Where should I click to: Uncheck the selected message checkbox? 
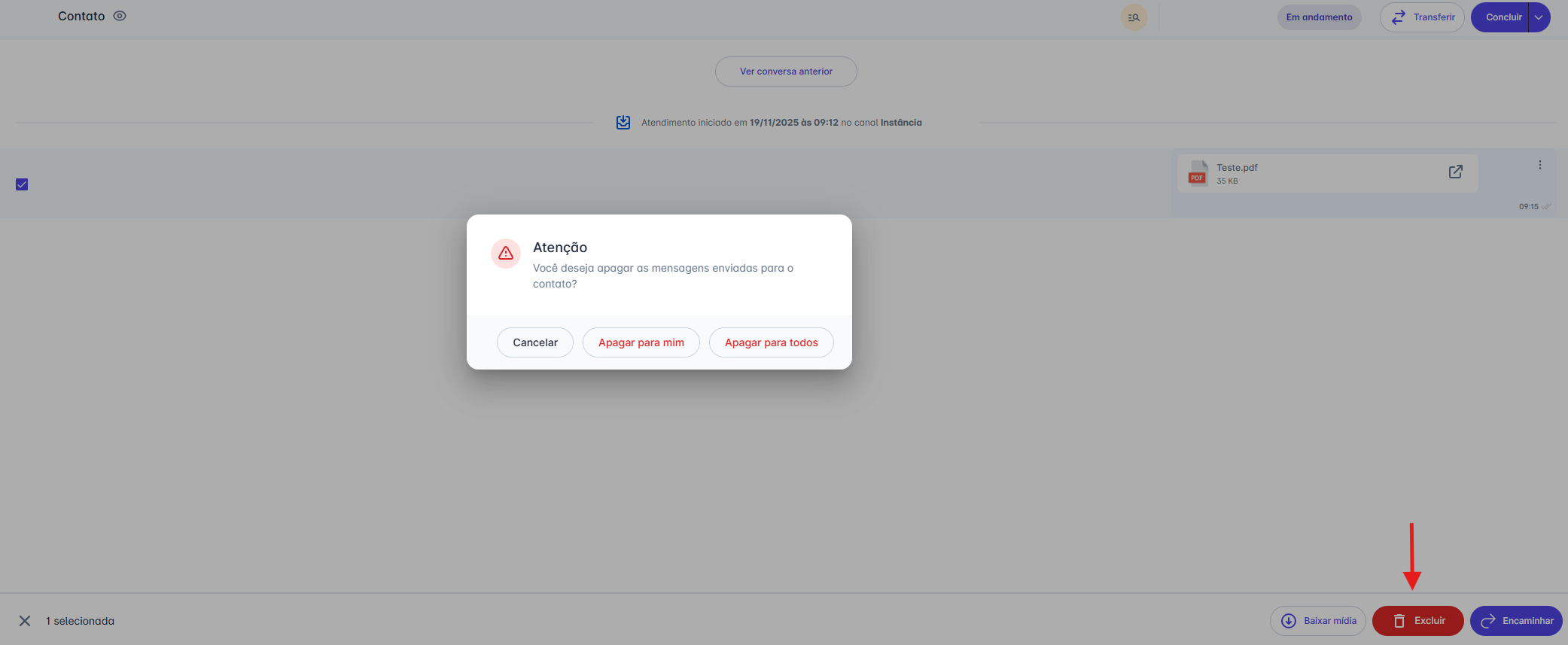coord(22,184)
